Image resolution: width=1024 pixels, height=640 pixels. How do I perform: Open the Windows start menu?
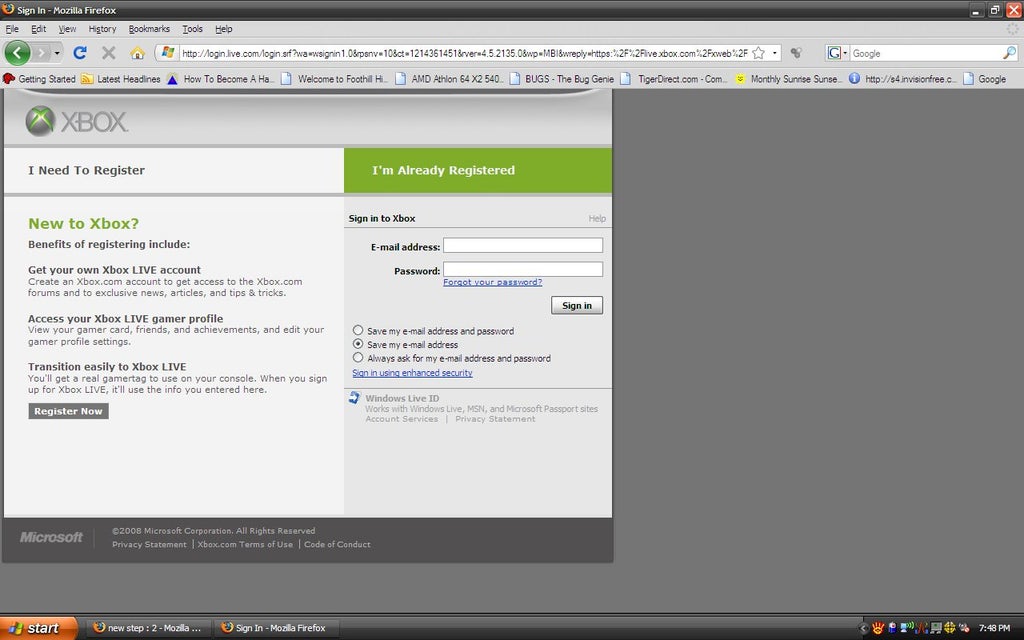coord(36,628)
